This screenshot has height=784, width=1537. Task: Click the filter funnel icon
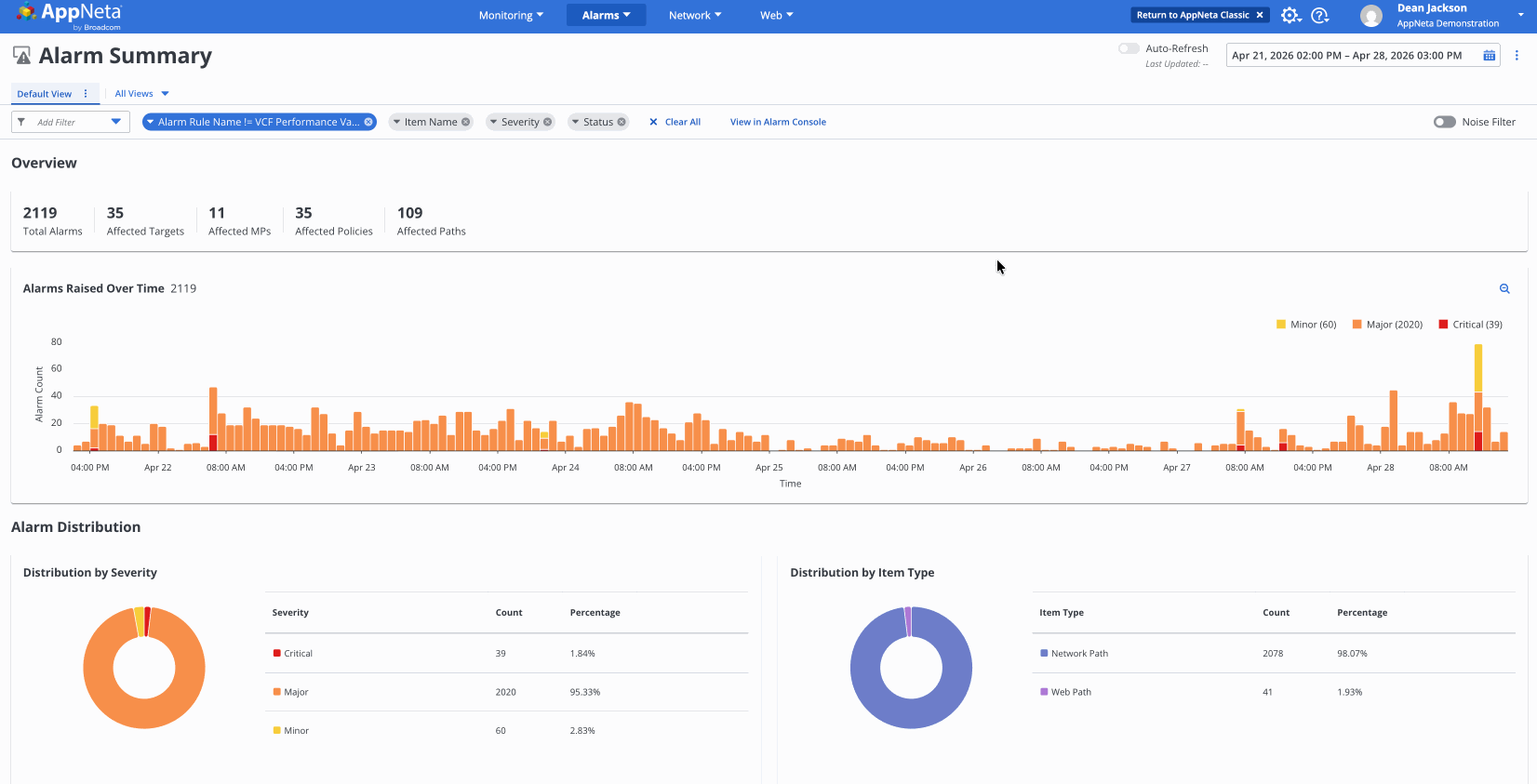(21, 122)
